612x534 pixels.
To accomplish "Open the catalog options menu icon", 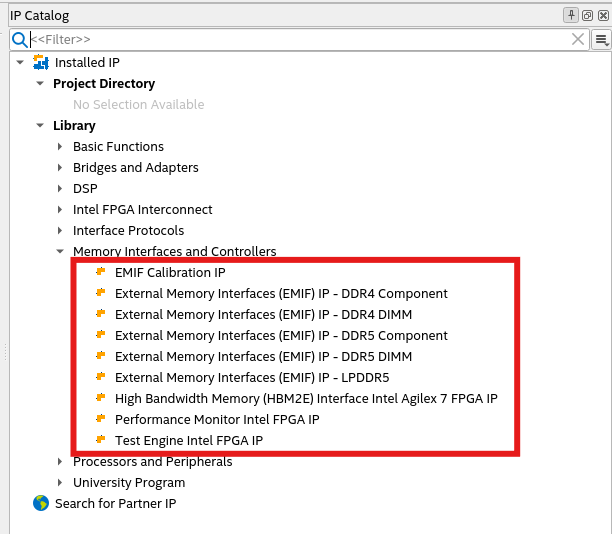I will 601,39.
